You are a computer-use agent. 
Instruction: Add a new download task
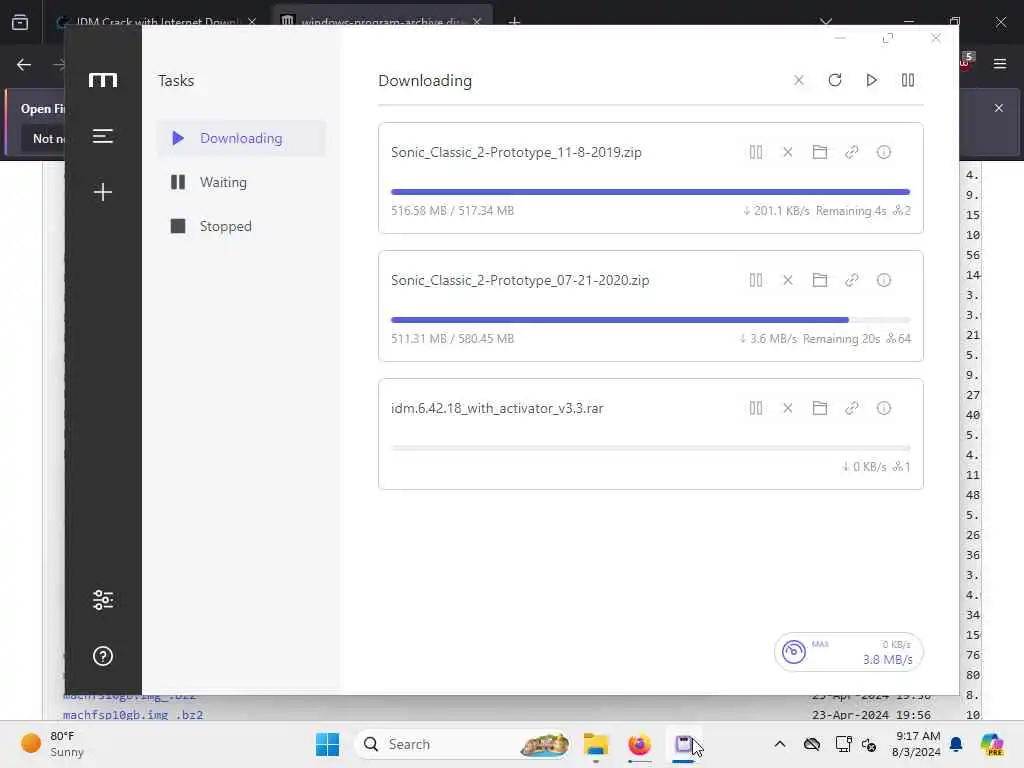(103, 191)
